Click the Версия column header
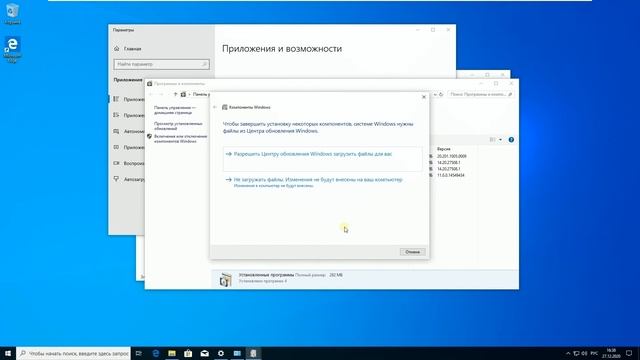Screen dimensions: 640x360 click(x=444, y=149)
